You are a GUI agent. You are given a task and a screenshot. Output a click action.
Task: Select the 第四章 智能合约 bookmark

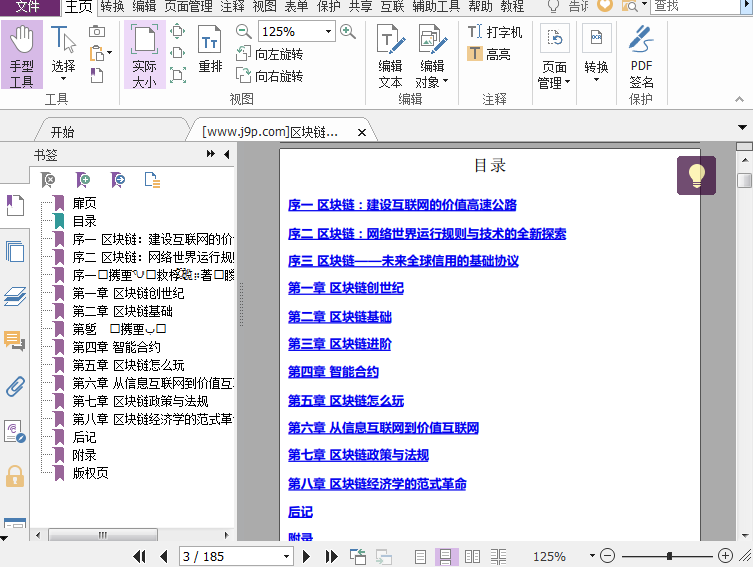coord(116,347)
